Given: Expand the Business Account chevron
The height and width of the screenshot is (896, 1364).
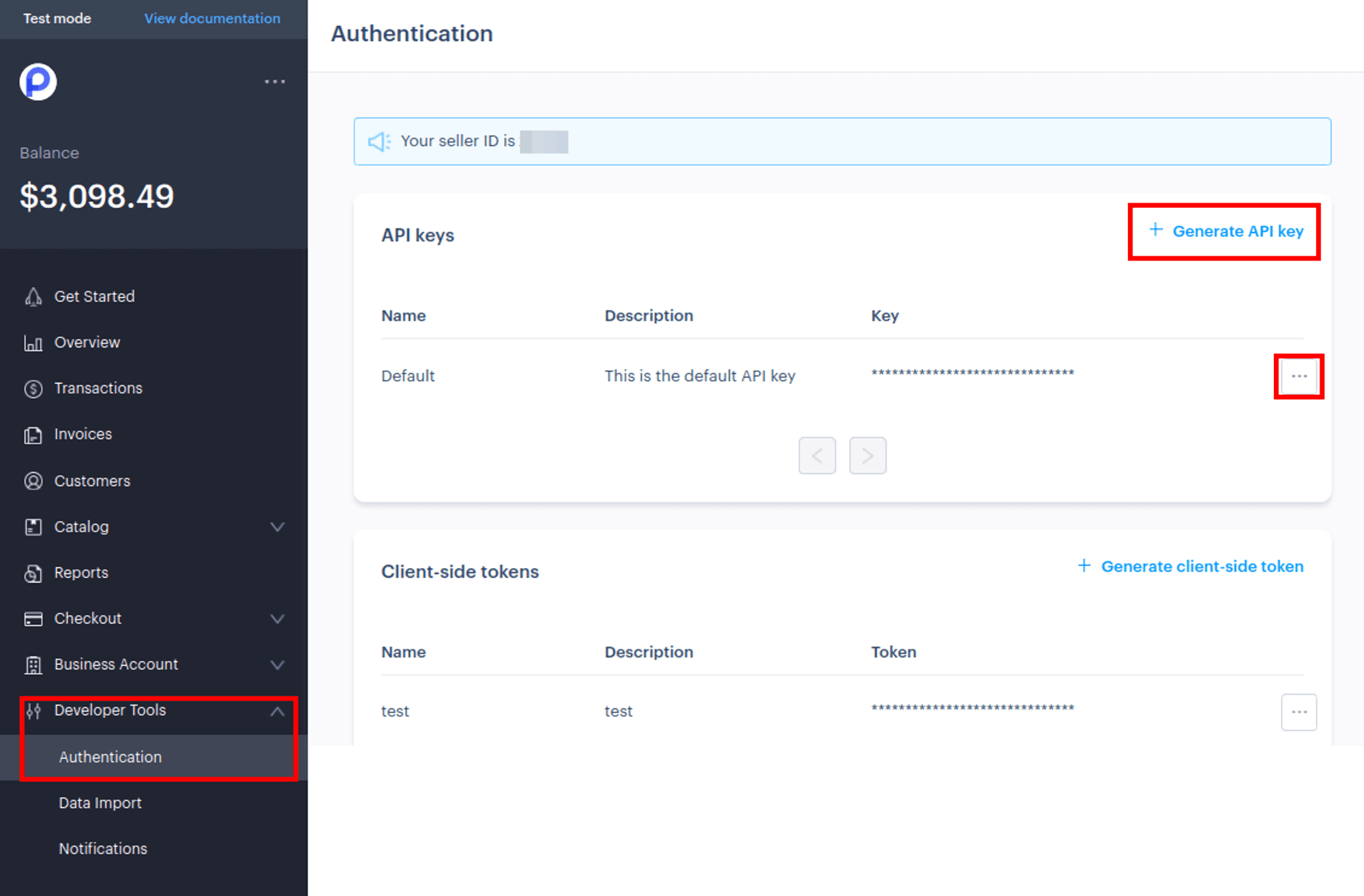Looking at the screenshot, I should 277,665.
